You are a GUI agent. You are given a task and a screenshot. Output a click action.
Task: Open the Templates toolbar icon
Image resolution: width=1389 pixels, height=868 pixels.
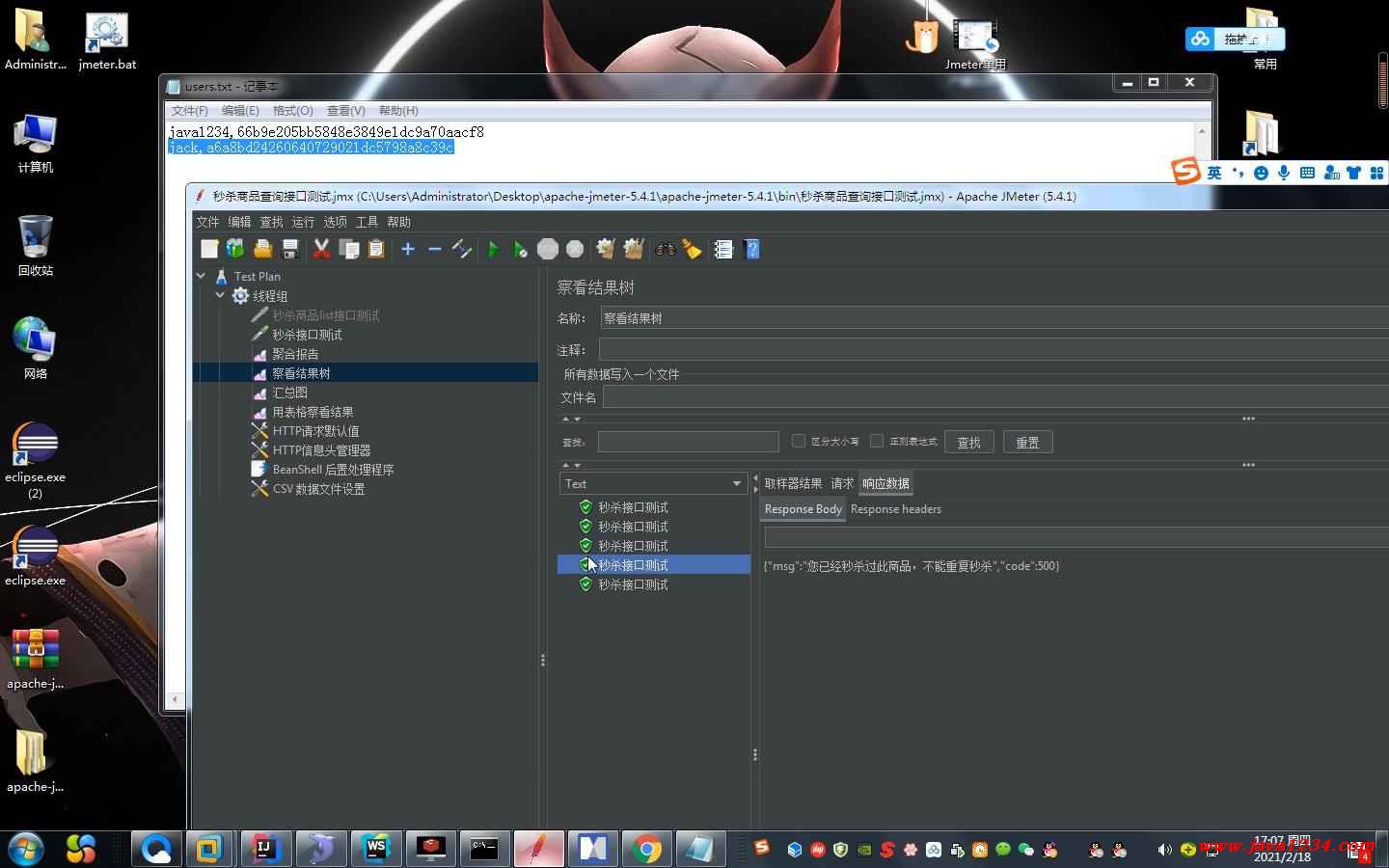(235, 249)
